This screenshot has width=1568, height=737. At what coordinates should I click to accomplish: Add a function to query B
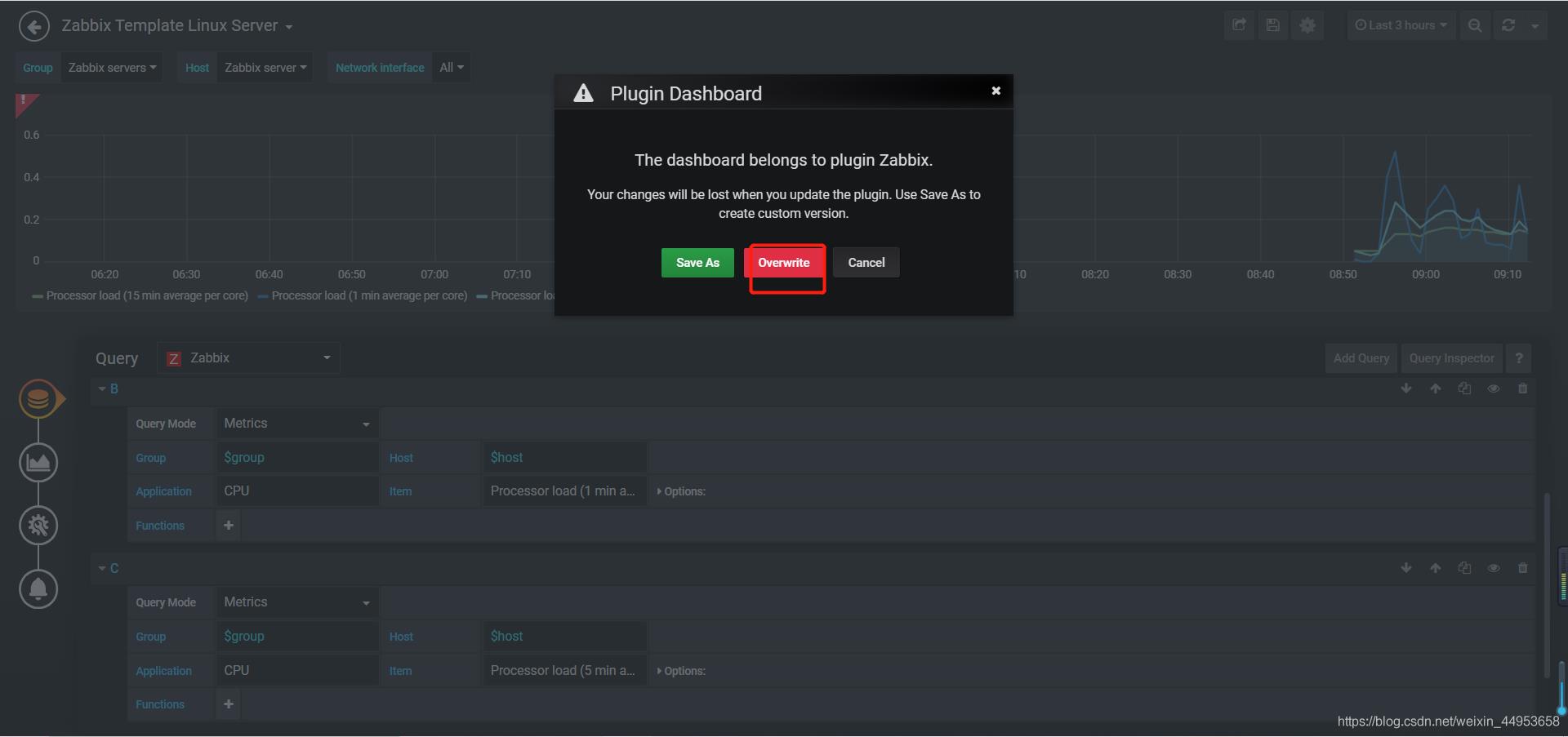[229, 526]
